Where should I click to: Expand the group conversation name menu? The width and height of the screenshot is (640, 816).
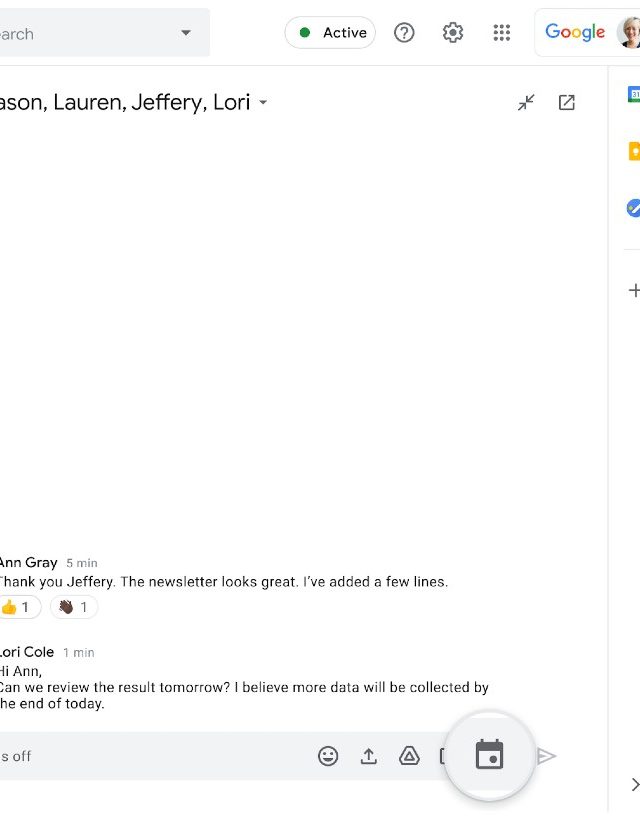pyautogui.click(x=263, y=103)
